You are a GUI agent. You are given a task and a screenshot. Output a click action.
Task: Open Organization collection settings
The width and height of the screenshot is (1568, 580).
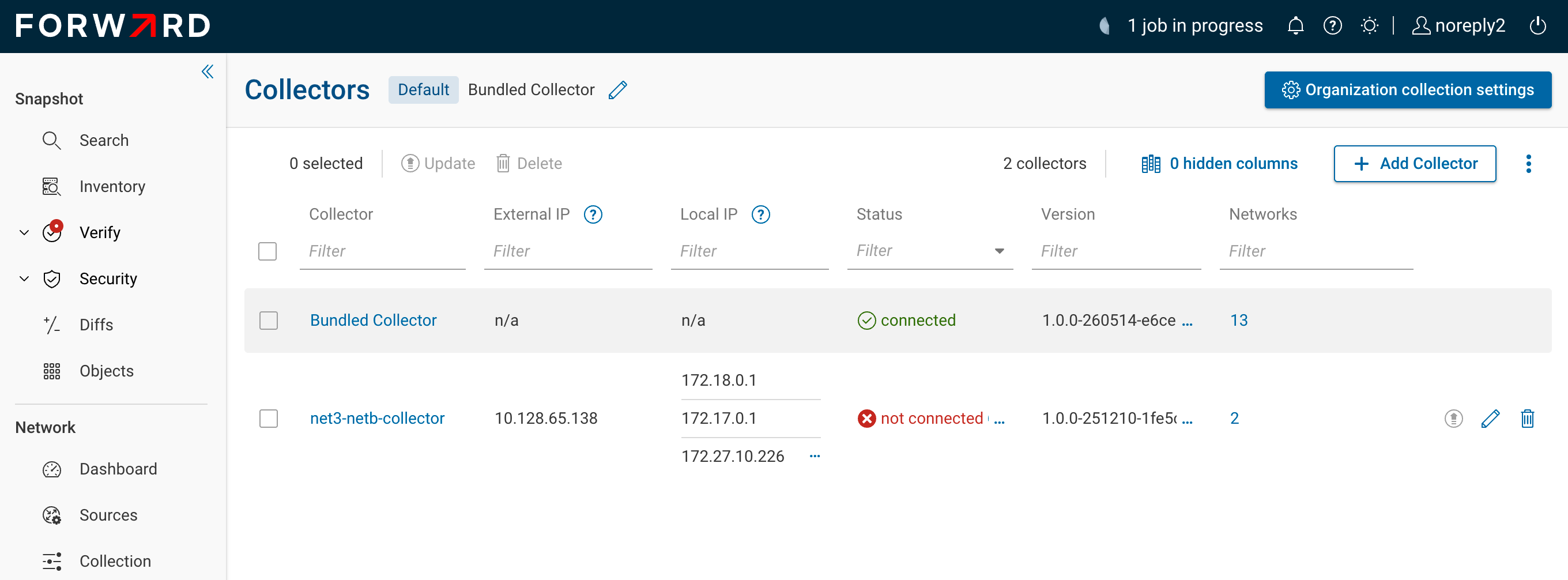click(x=1407, y=90)
